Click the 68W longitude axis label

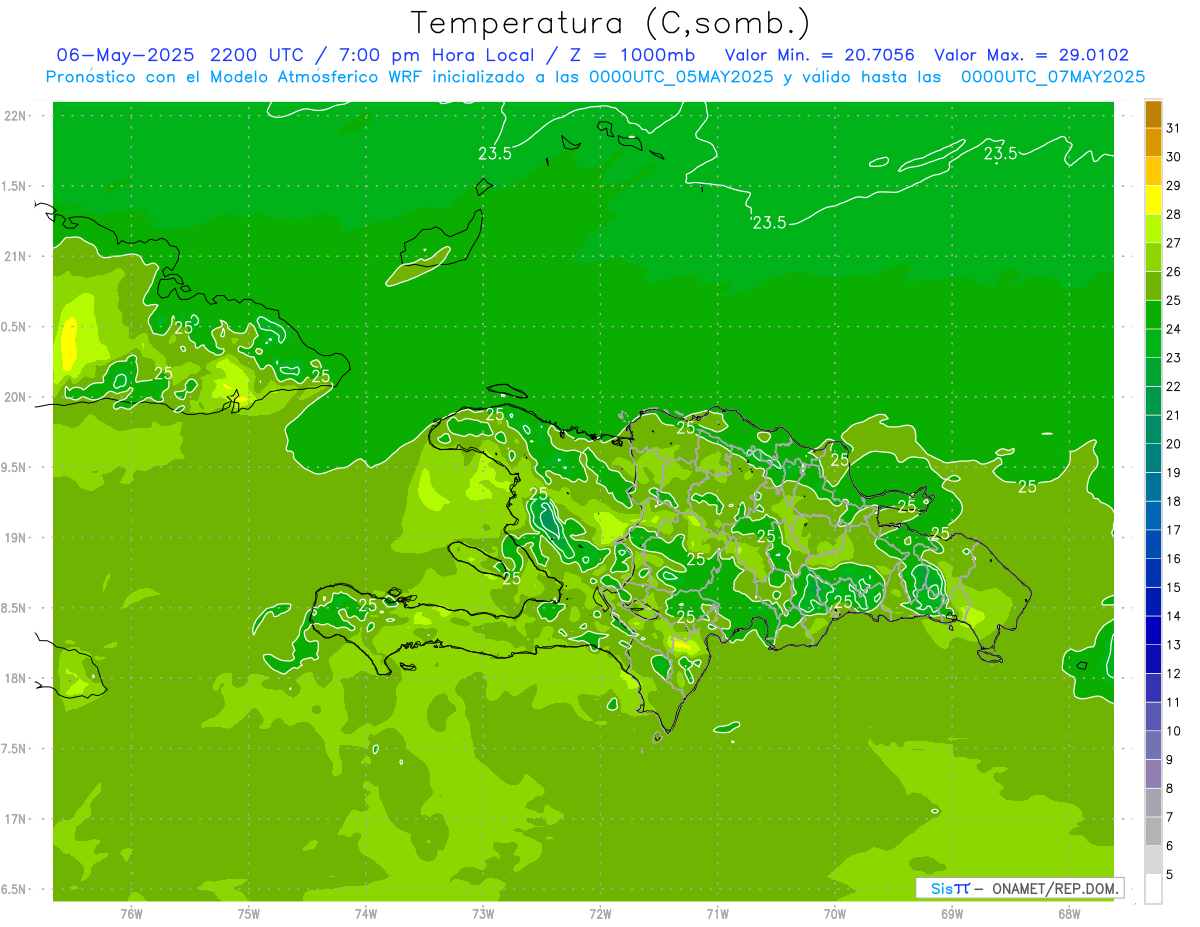tap(1069, 913)
